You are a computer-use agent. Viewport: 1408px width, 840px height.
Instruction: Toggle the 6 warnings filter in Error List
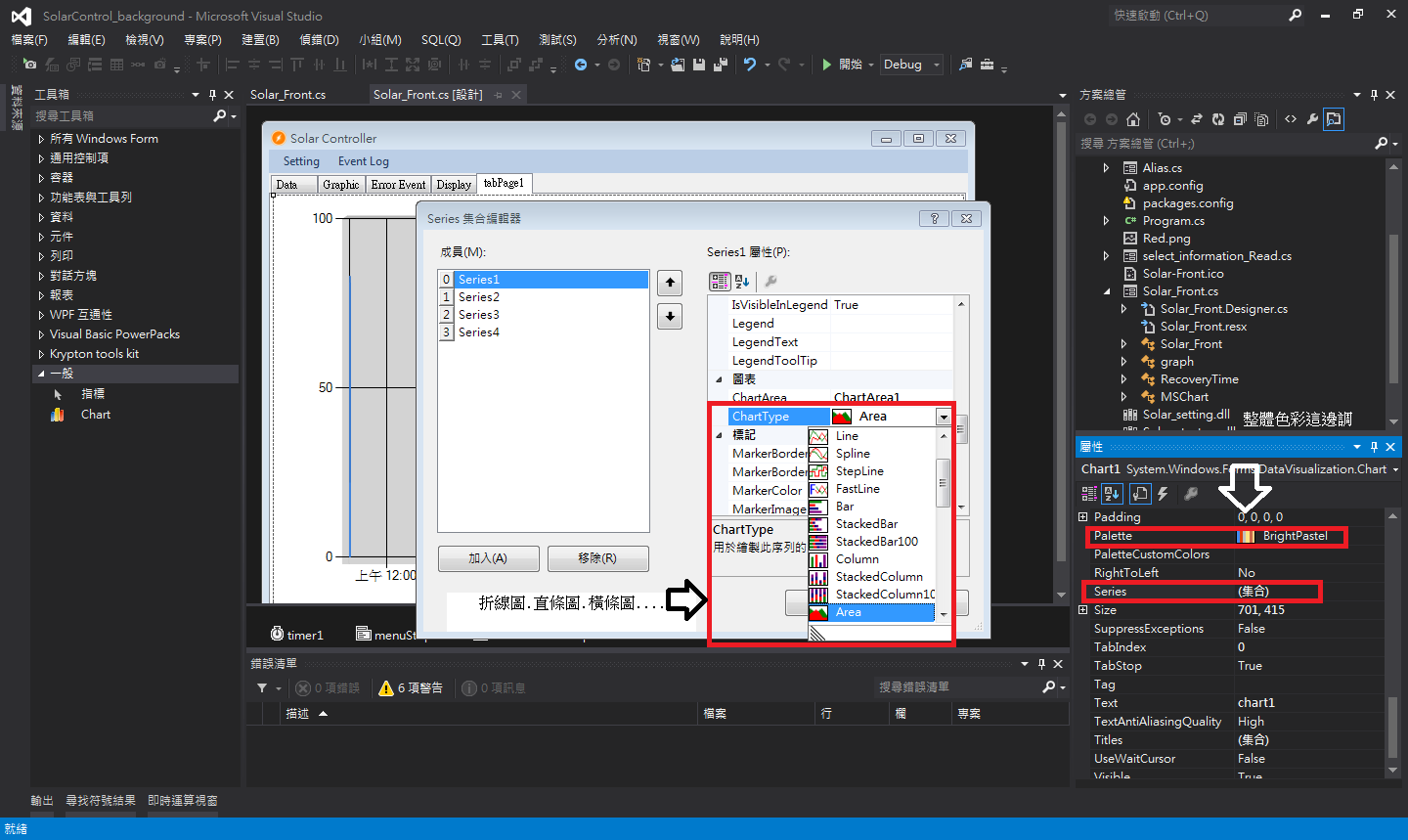(x=411, y=688)
